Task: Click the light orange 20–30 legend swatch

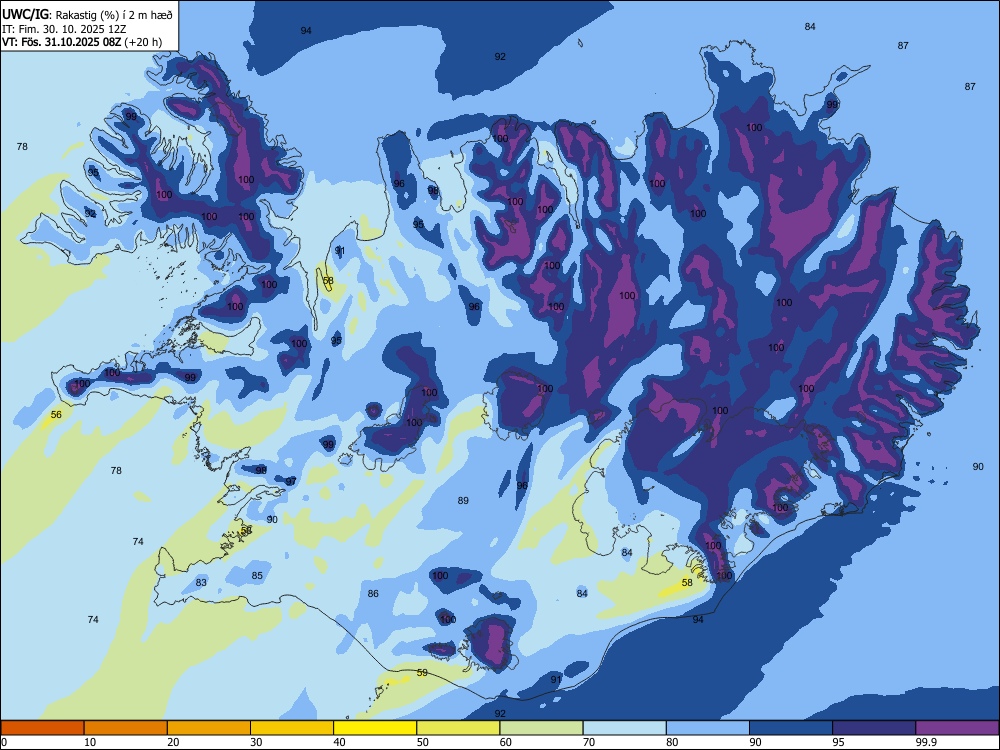Action: [209, 728]
